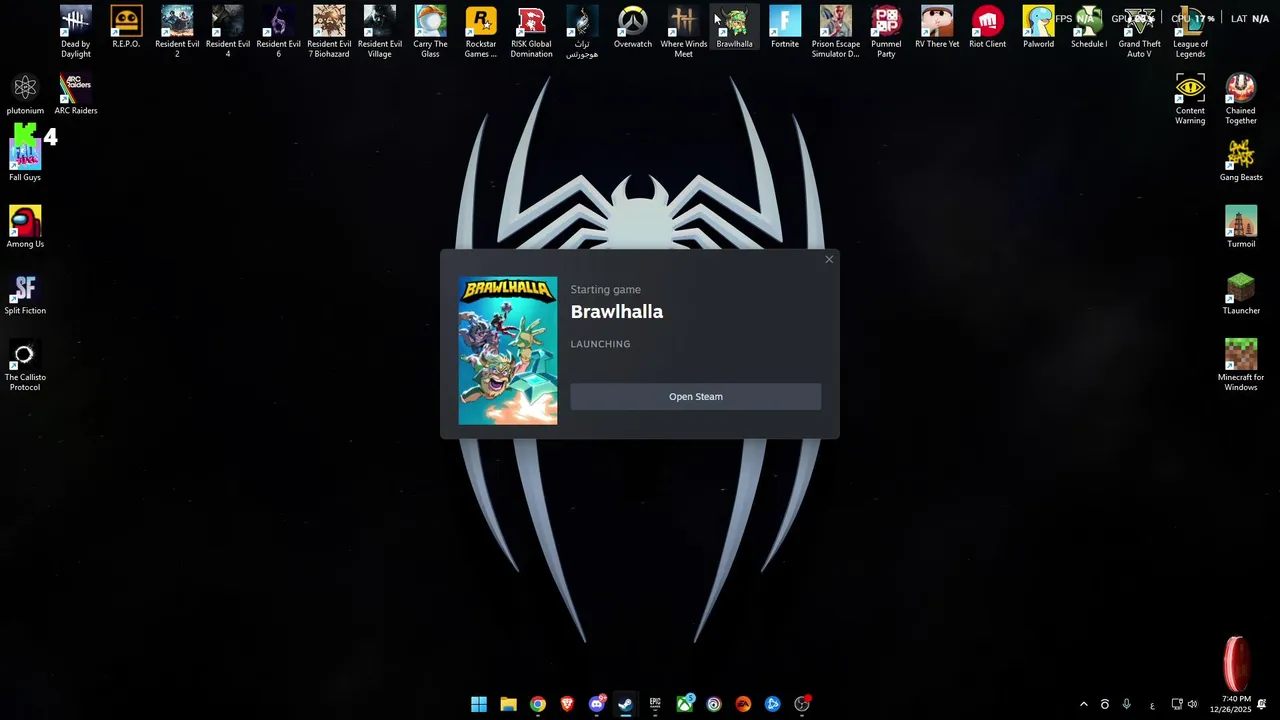
Task: Open Ubisoft Connect from the taskbar
Action: [x=714, y=704]
